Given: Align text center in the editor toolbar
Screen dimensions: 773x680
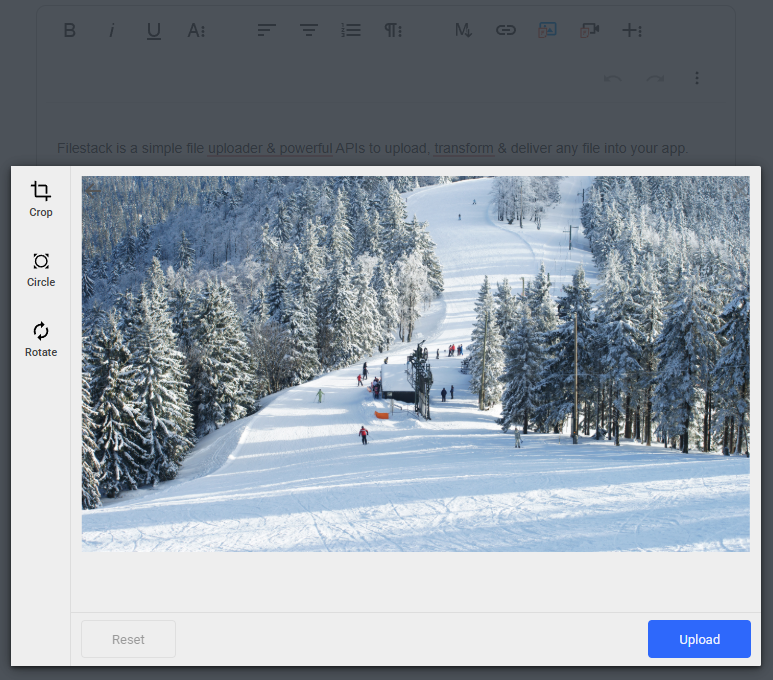Looking at the screenshot, I should coord(309,31).
